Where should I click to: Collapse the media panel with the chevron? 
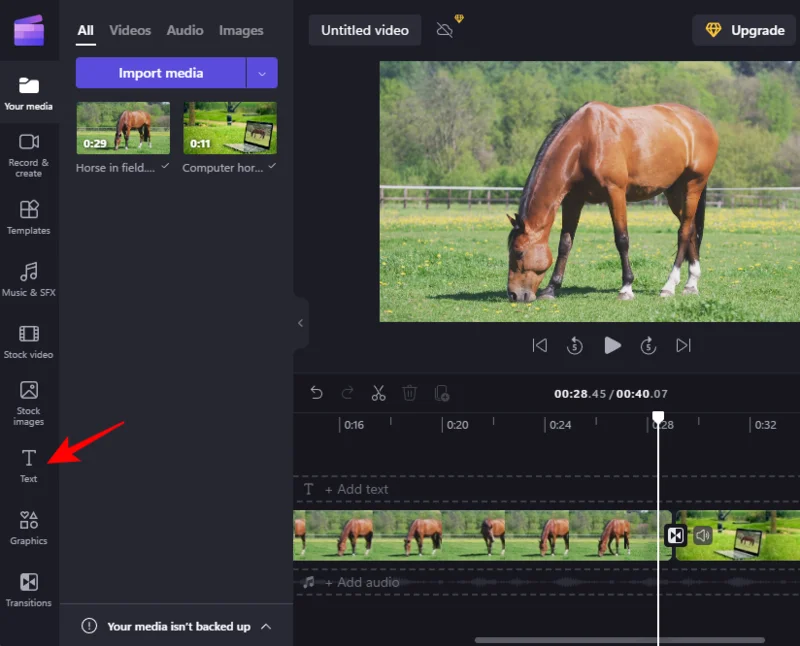coord(301,323)
